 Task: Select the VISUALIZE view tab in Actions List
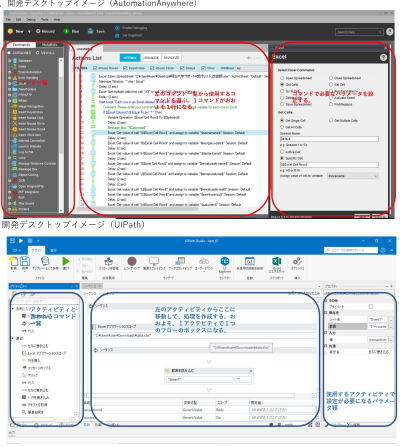click(x=151, y=58)
